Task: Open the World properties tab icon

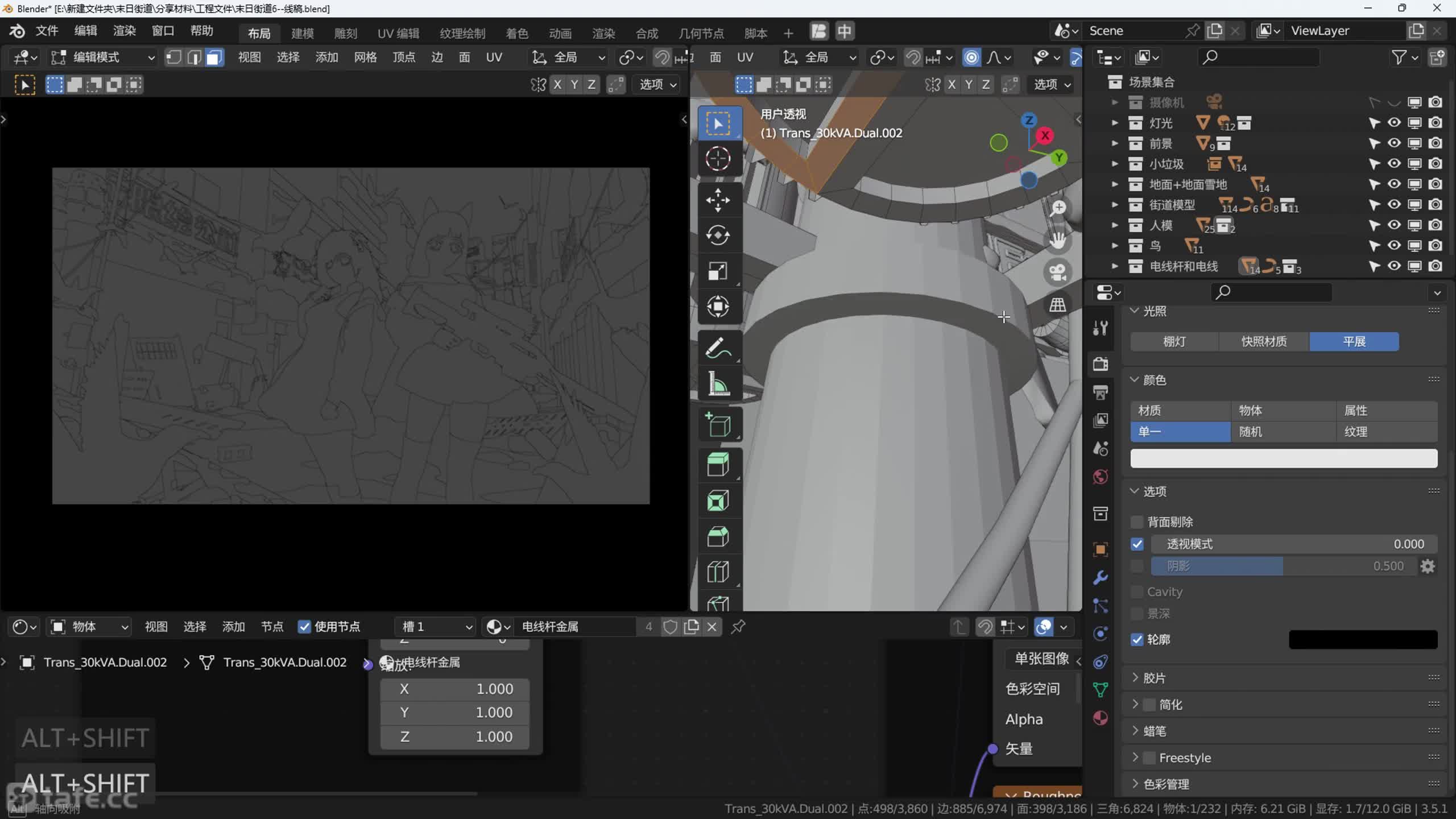Action: (1101, 477)
